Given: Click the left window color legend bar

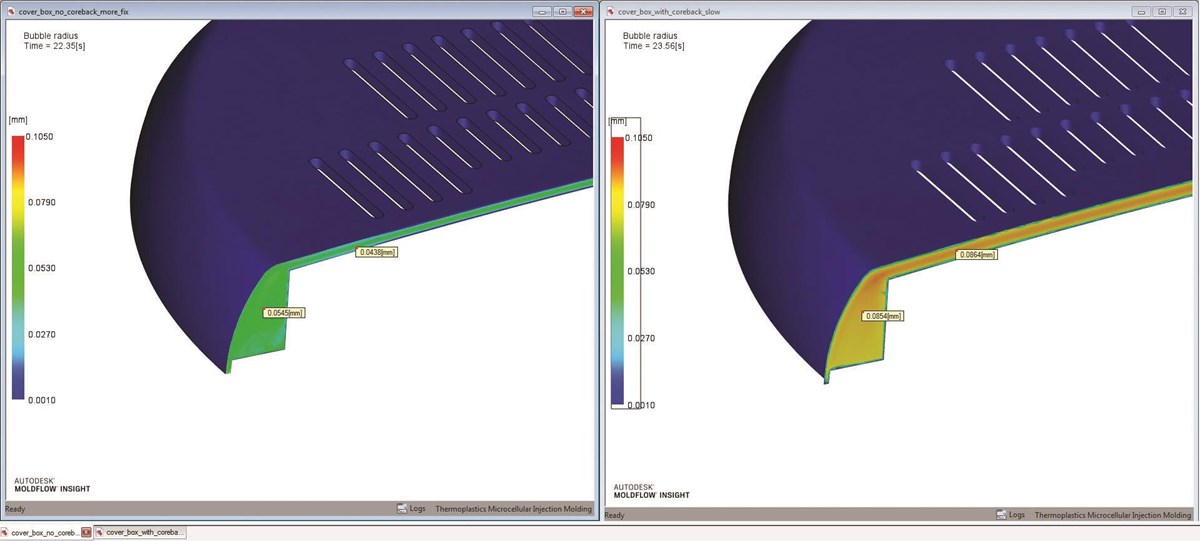Looking at the screenshot, I should click(x=18, y=267).
